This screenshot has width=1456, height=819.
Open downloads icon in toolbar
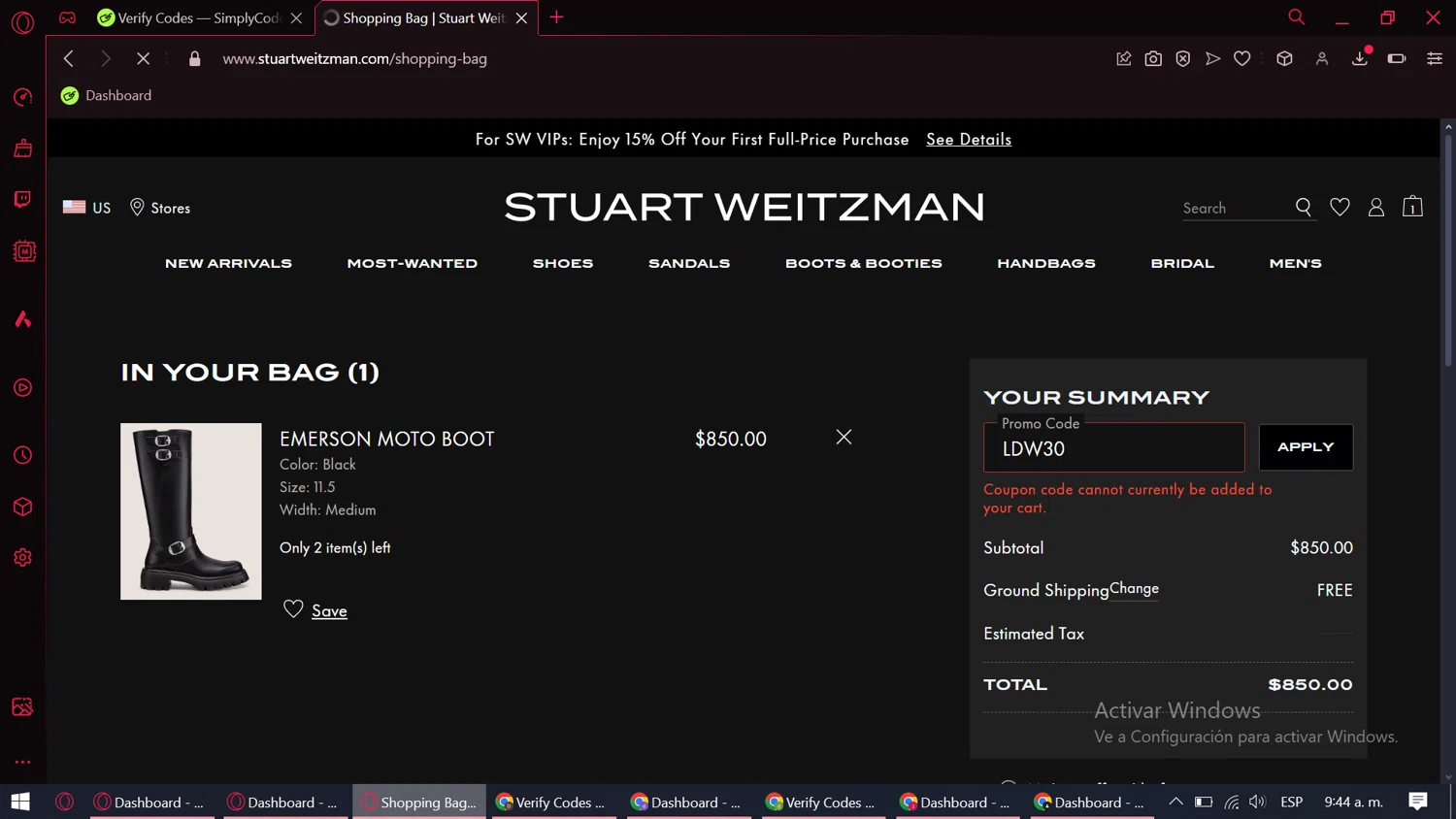(x=1360, y=58)
